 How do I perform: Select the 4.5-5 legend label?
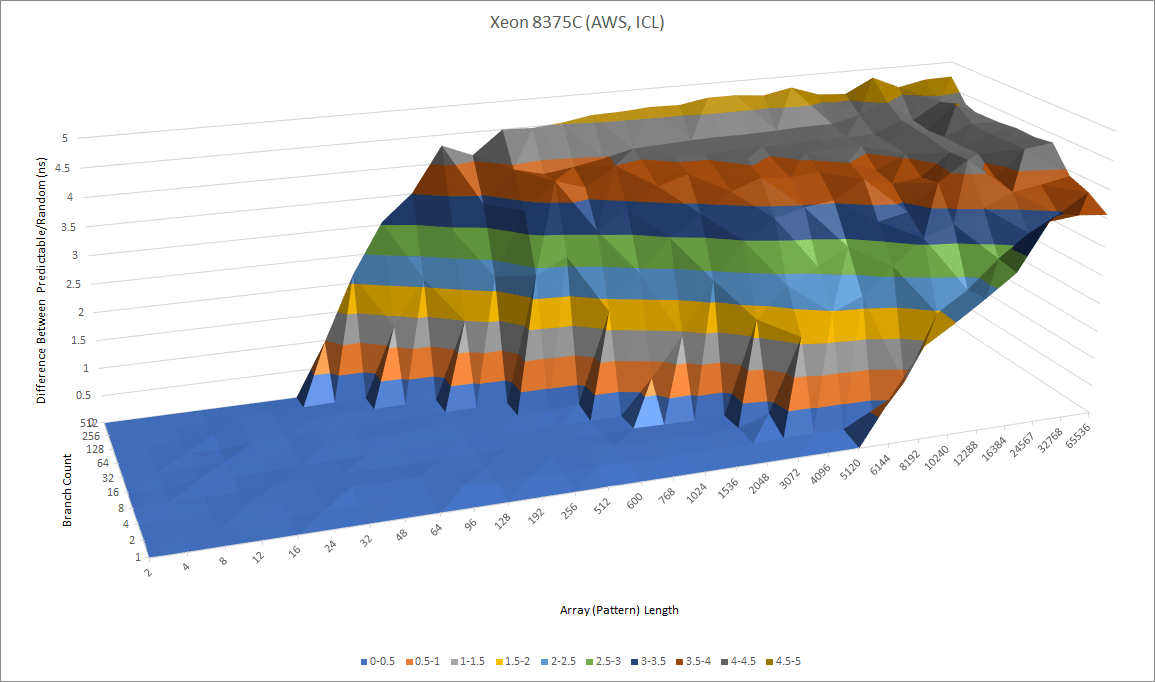[x=788, y=661]
